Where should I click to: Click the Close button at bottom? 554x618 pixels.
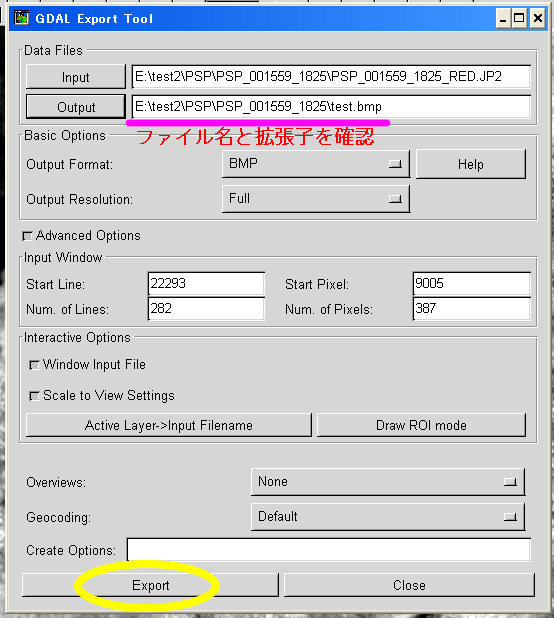(x=409, y=585)
